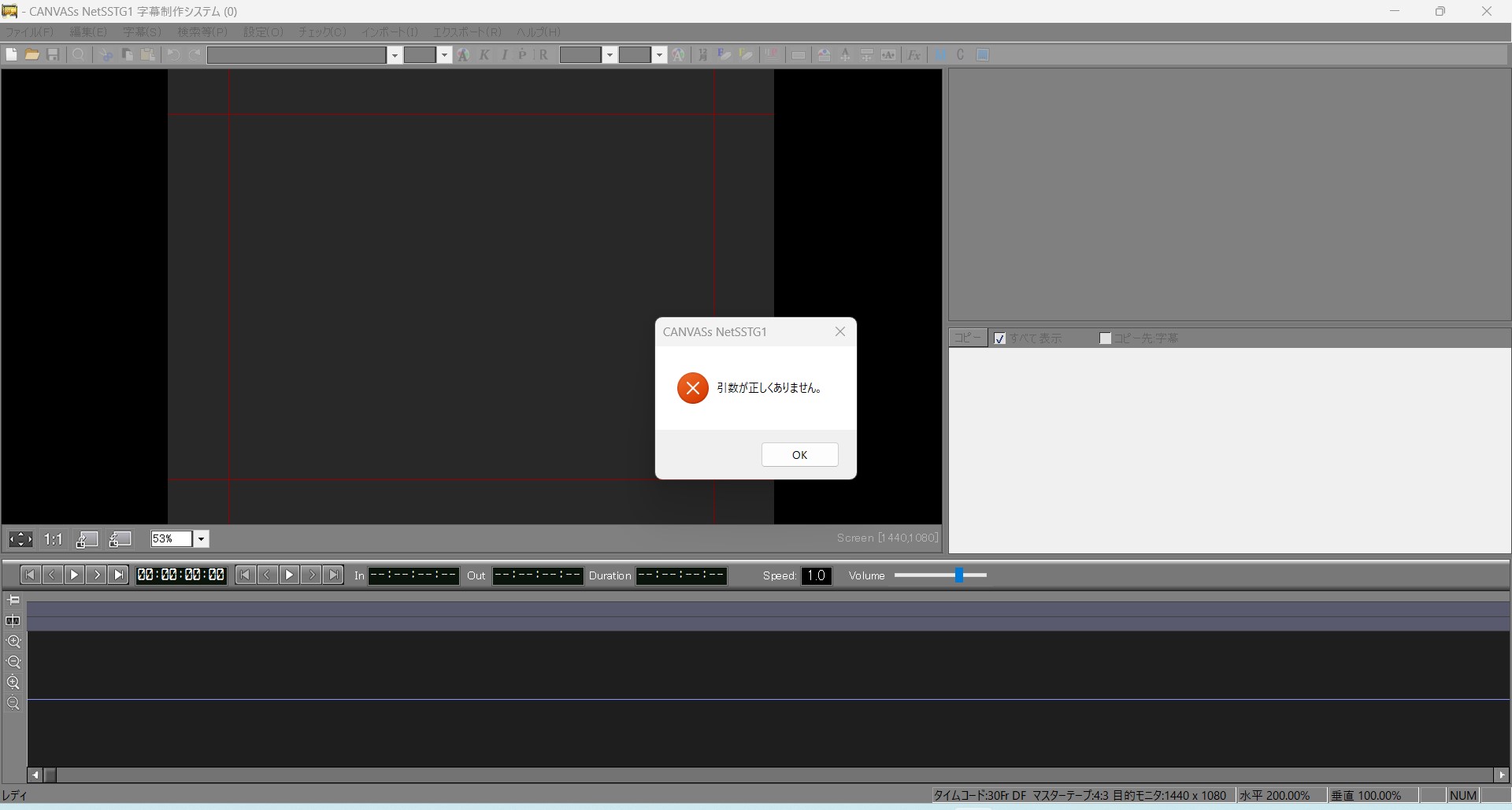This screenshot has width=1512, height=810.
Task: Click the timeline sidebar split-track icon
Action: [13, 620]
